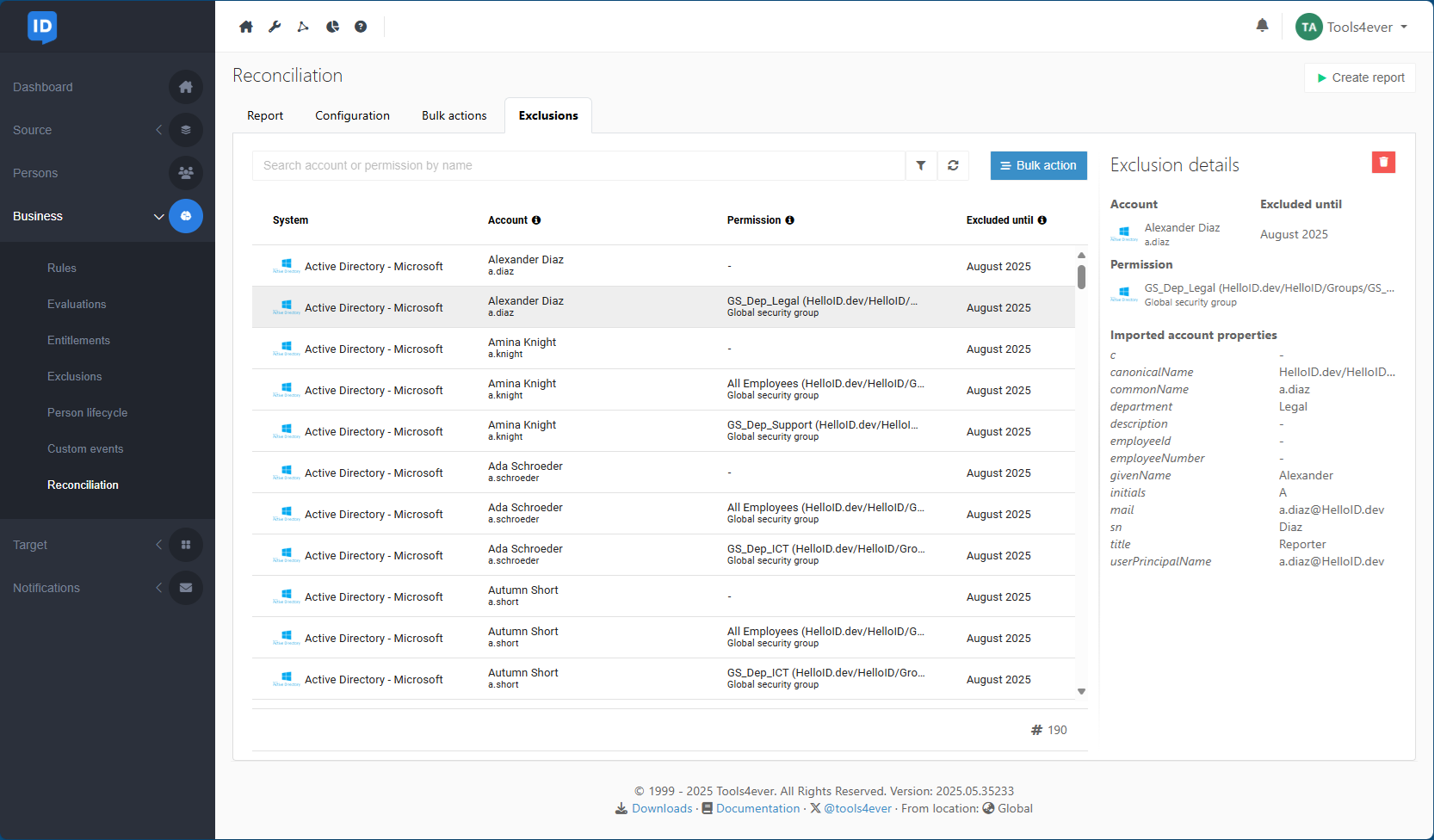This screenshot has width=1434, height=840.
Task: Open Reconciliation in the sidebar
Action: point(83,485)
